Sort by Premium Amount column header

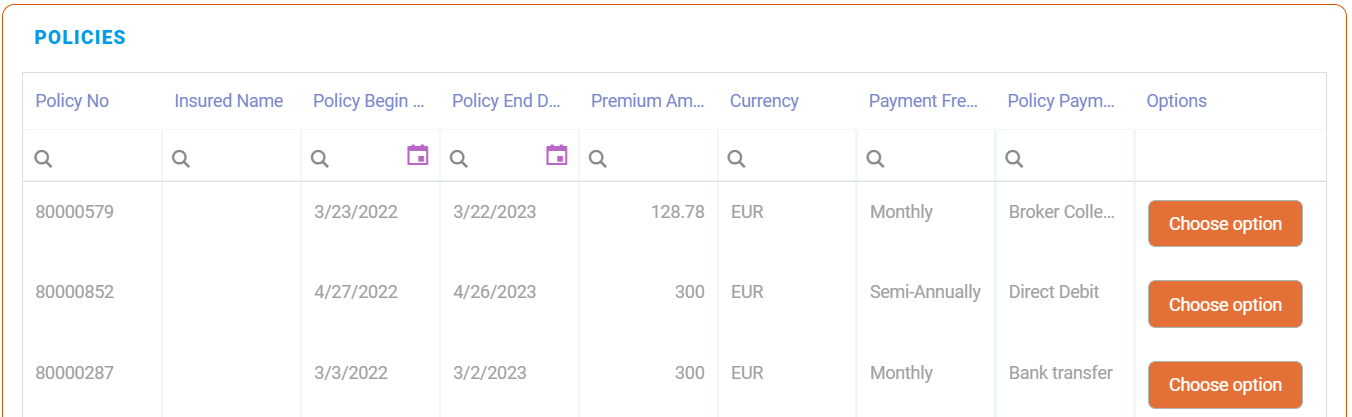click(648, 101)
